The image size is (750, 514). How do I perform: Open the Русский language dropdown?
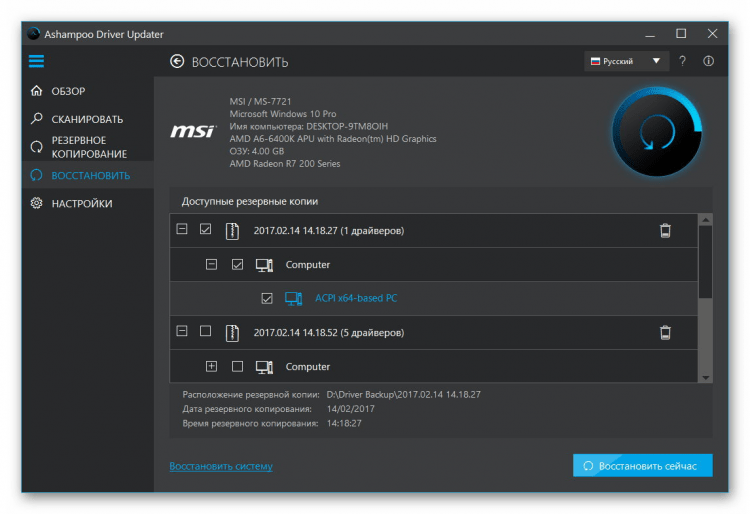pyautogui.click(x=626, y=61)
